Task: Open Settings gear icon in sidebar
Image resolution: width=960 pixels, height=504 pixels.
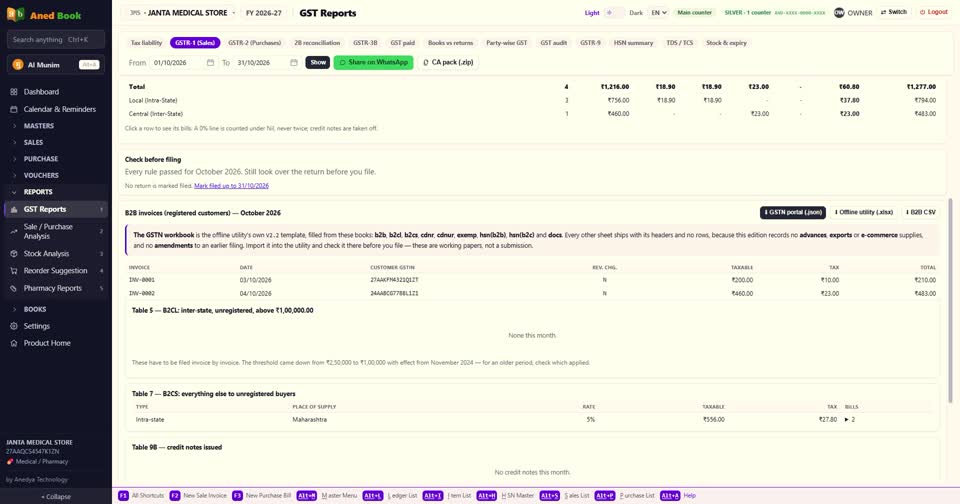Action: [x=13, y=326]
